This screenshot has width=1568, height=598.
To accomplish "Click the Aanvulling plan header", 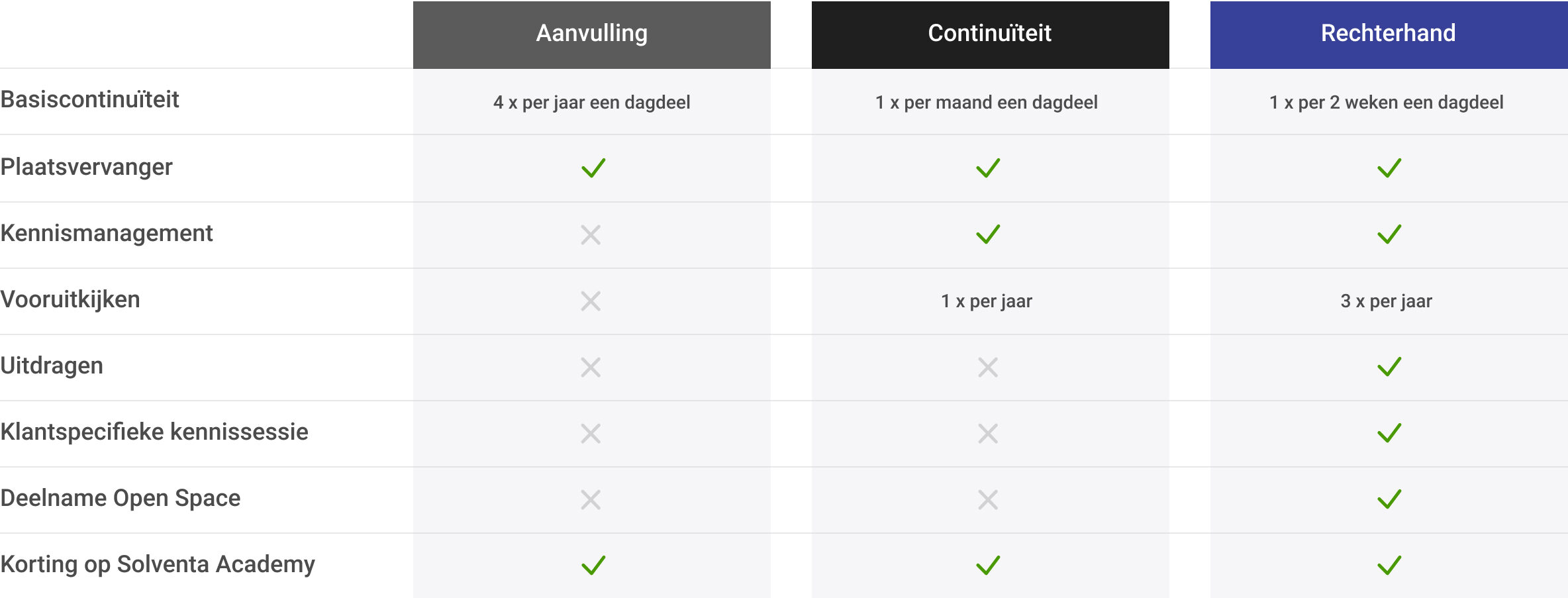I will (591, 34).
